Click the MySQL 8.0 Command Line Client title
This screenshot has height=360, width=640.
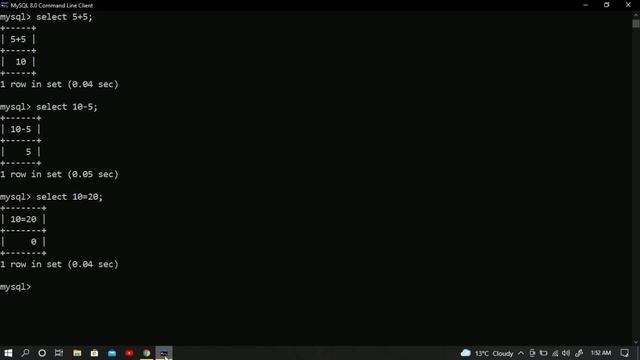52,5
